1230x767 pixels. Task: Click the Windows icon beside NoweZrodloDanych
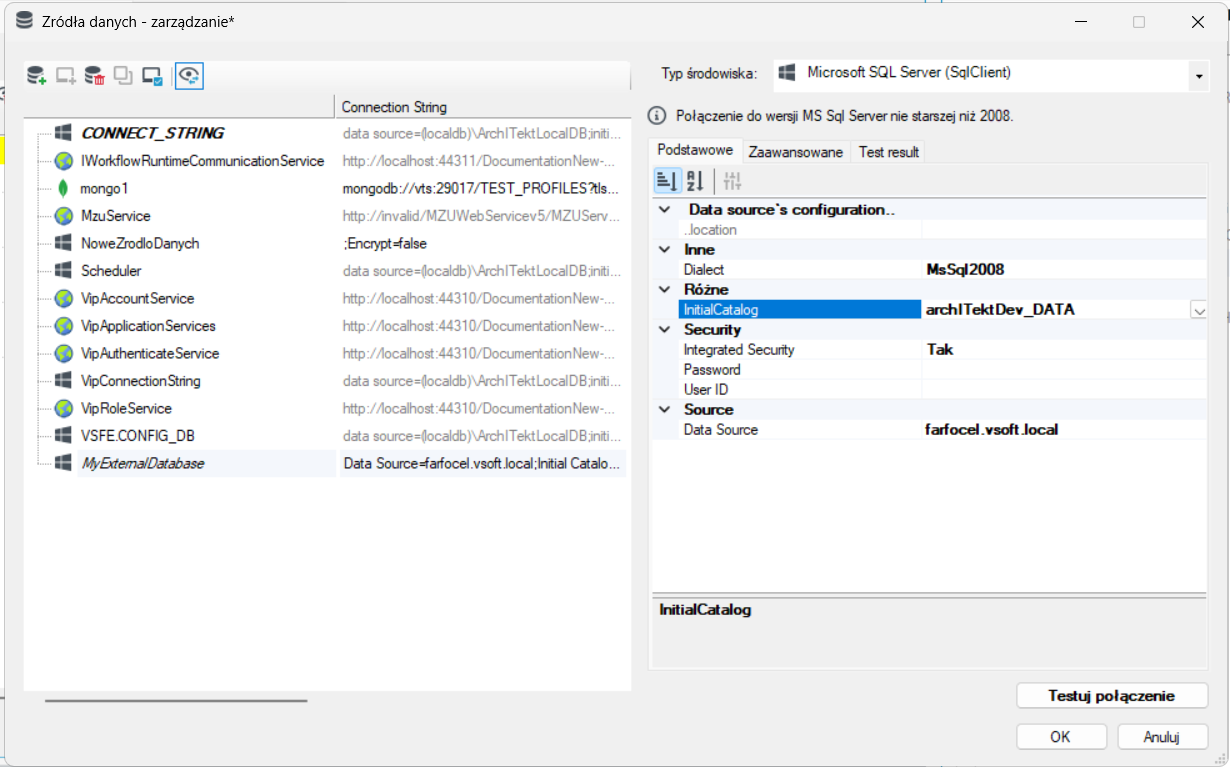(x=63, y=243)
